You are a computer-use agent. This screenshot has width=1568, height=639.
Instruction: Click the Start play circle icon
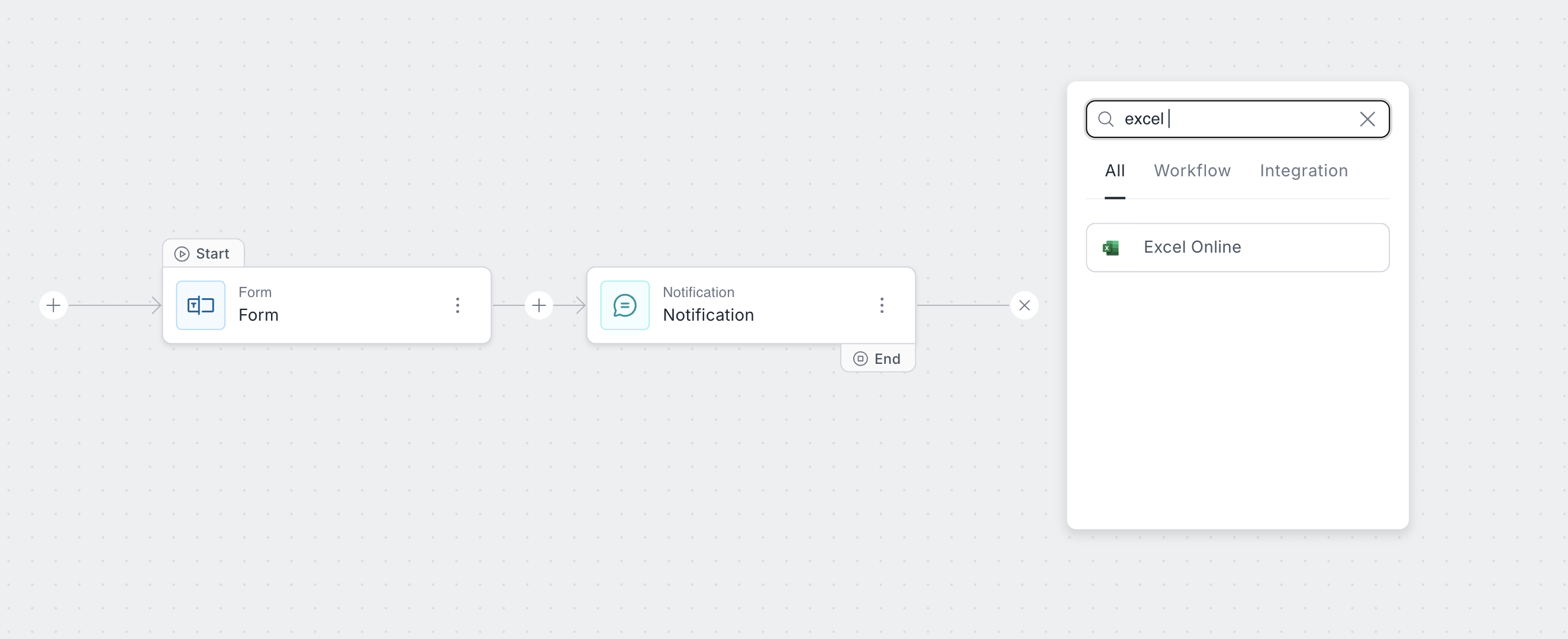[182, 254]
